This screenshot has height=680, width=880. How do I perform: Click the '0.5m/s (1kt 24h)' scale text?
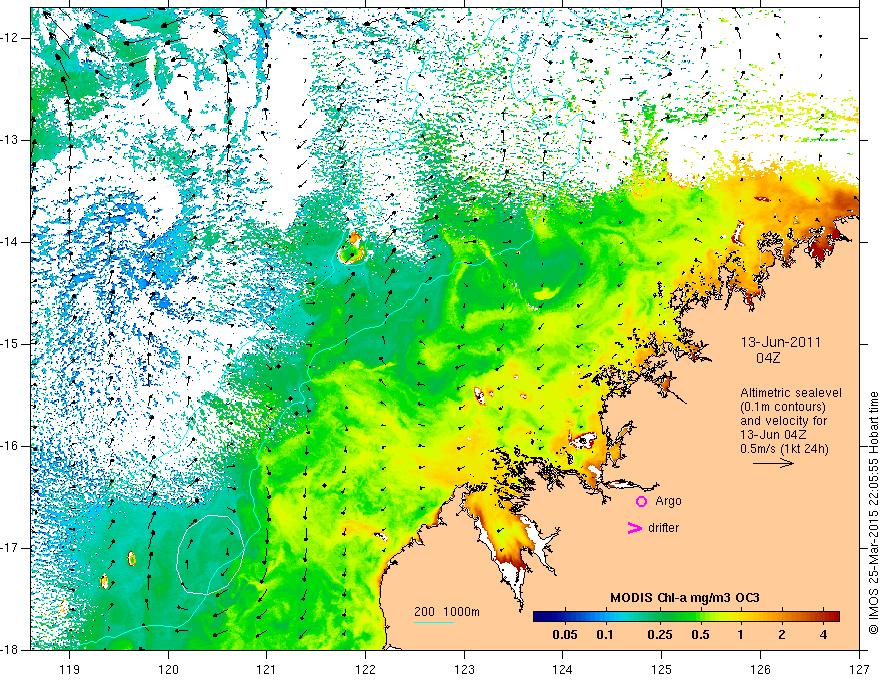click(785, 449)
